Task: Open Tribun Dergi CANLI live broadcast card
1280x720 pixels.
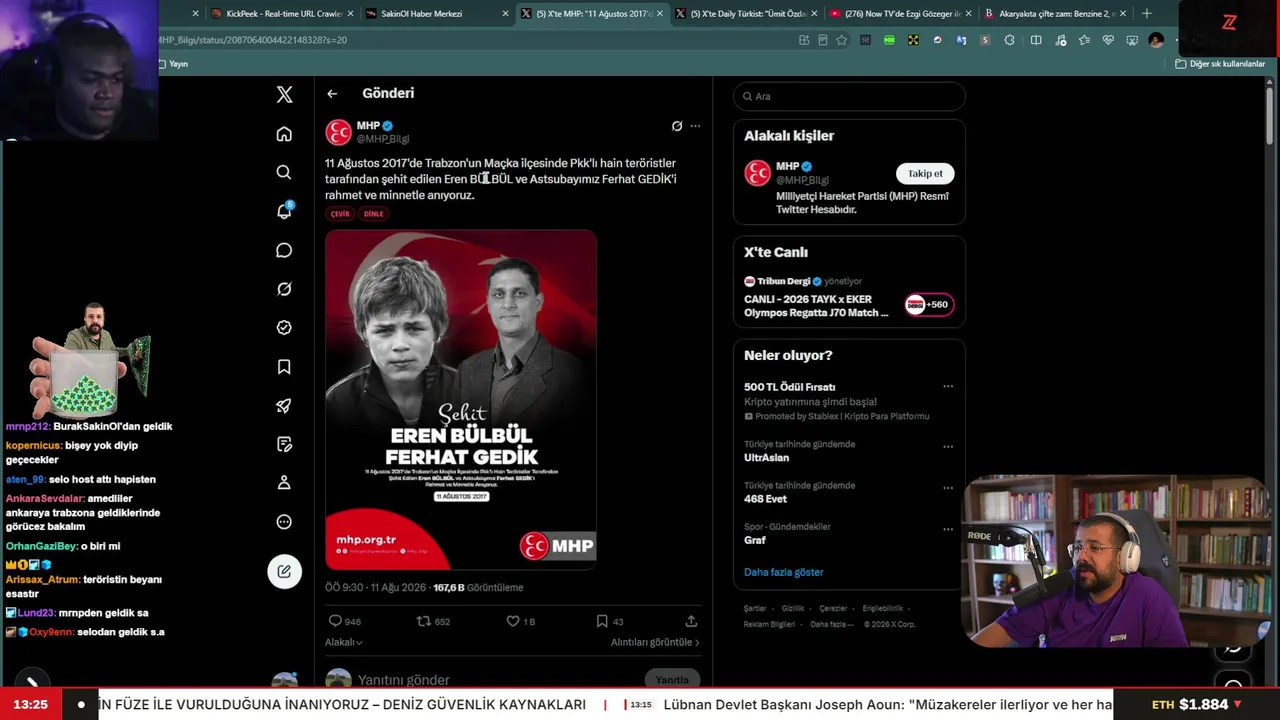Action: click(849, 298)
